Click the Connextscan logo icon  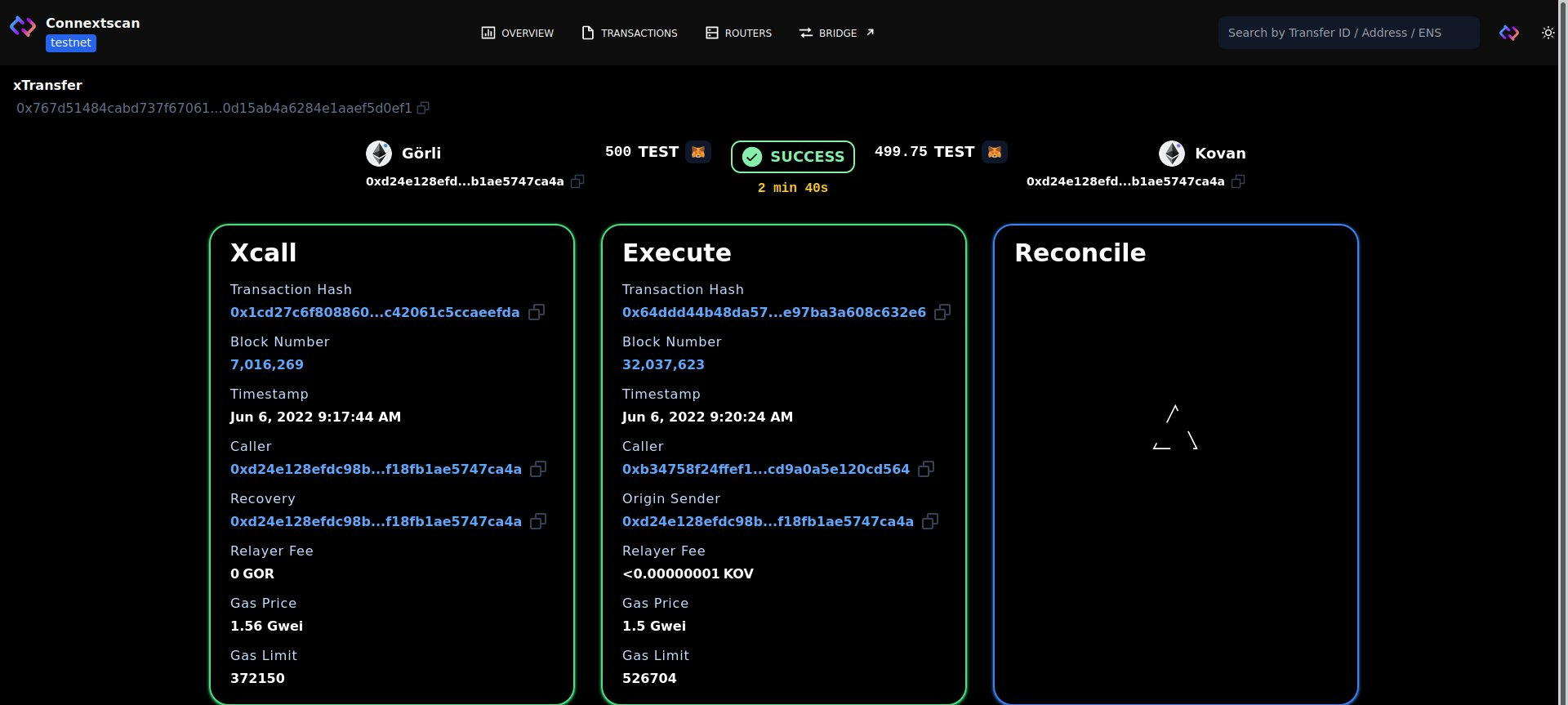[x=22, y=27]
